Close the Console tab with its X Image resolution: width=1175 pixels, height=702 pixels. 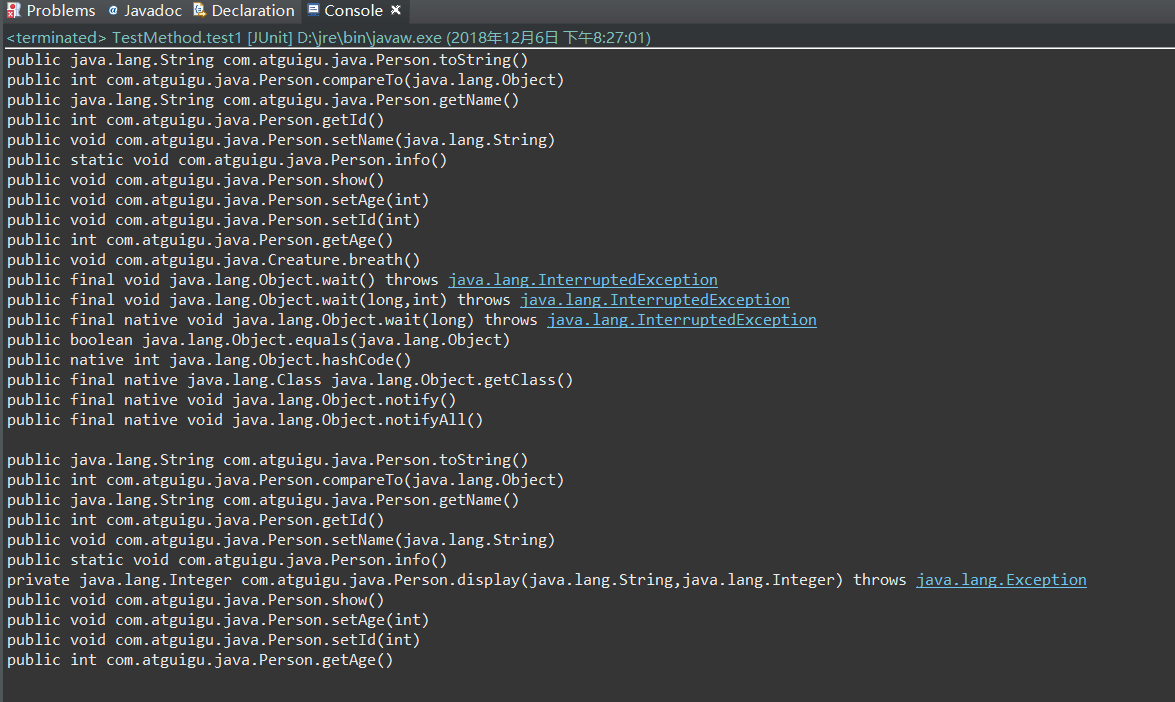[x=396, y=10]
